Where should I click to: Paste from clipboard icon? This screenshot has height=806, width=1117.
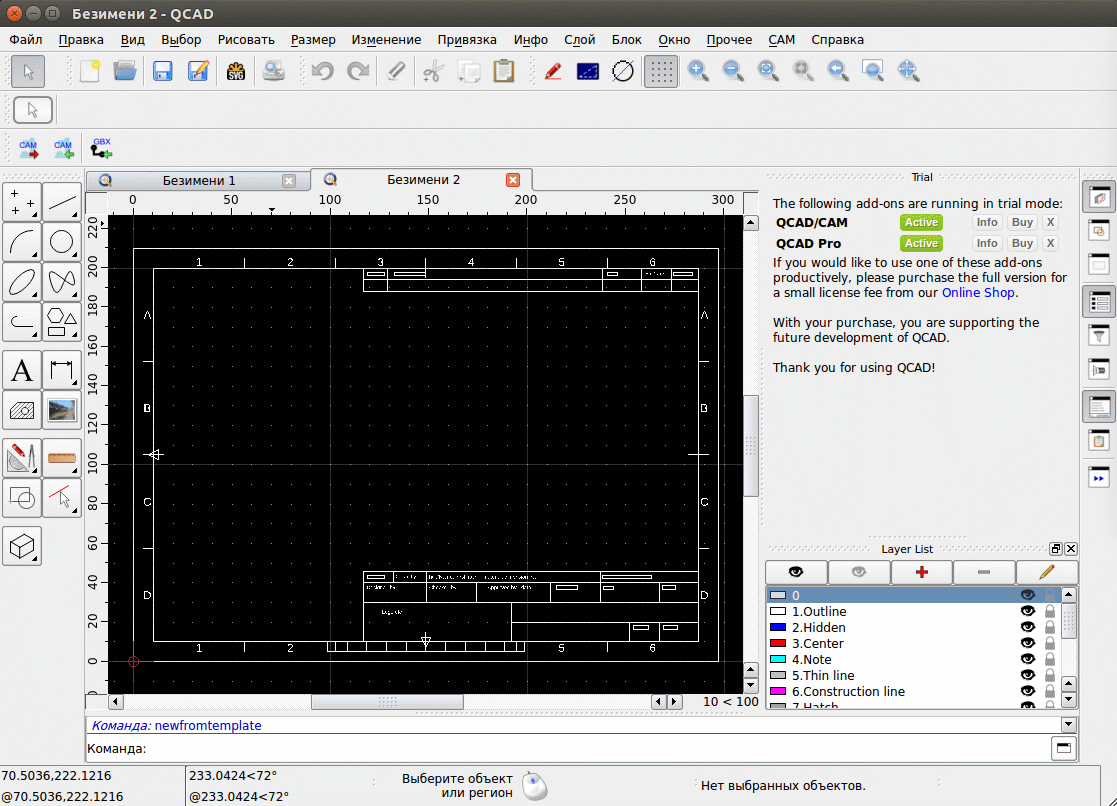coord(504,71)
